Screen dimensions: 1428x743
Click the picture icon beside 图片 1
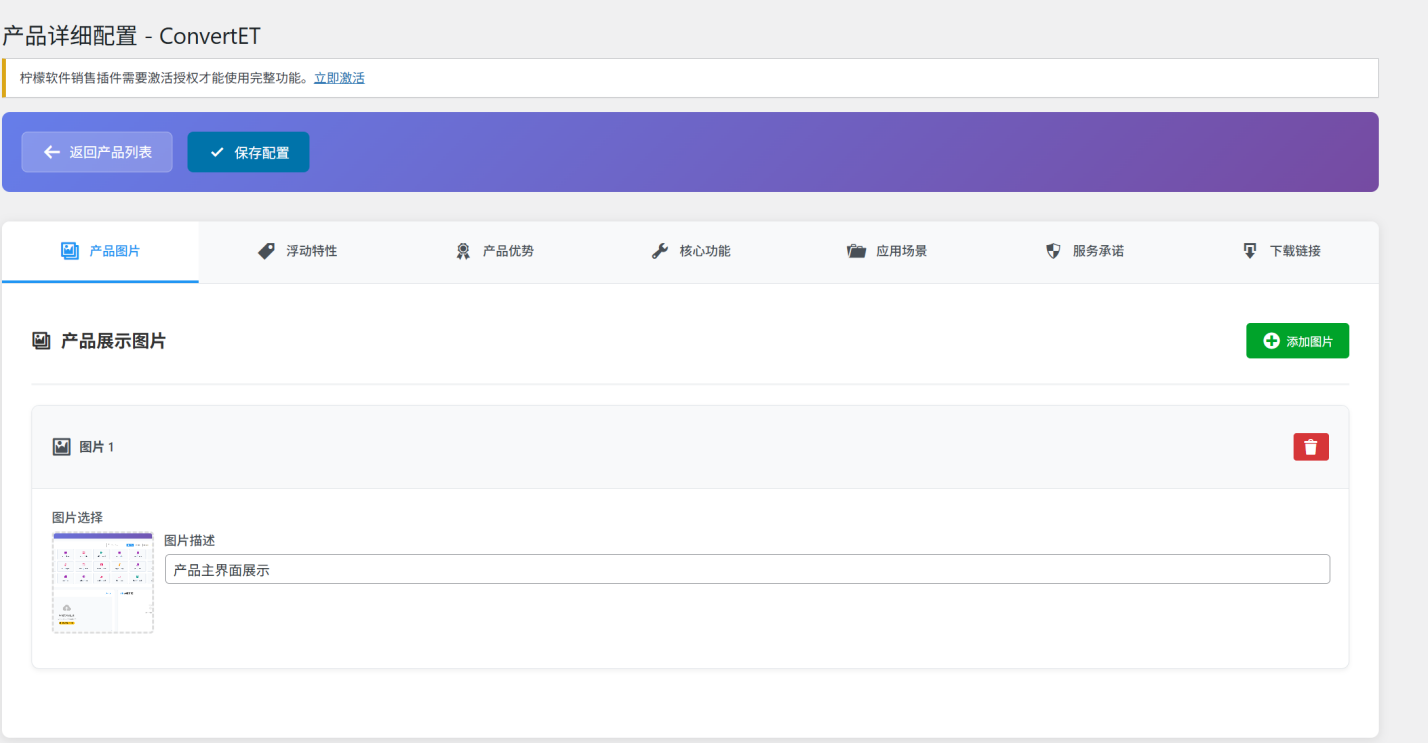[x=62, y=447]
